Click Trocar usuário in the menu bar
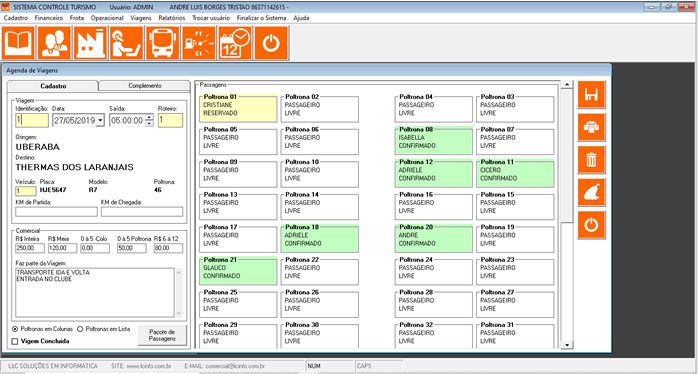This screenshot has height=374, width=698. point(211,18)
